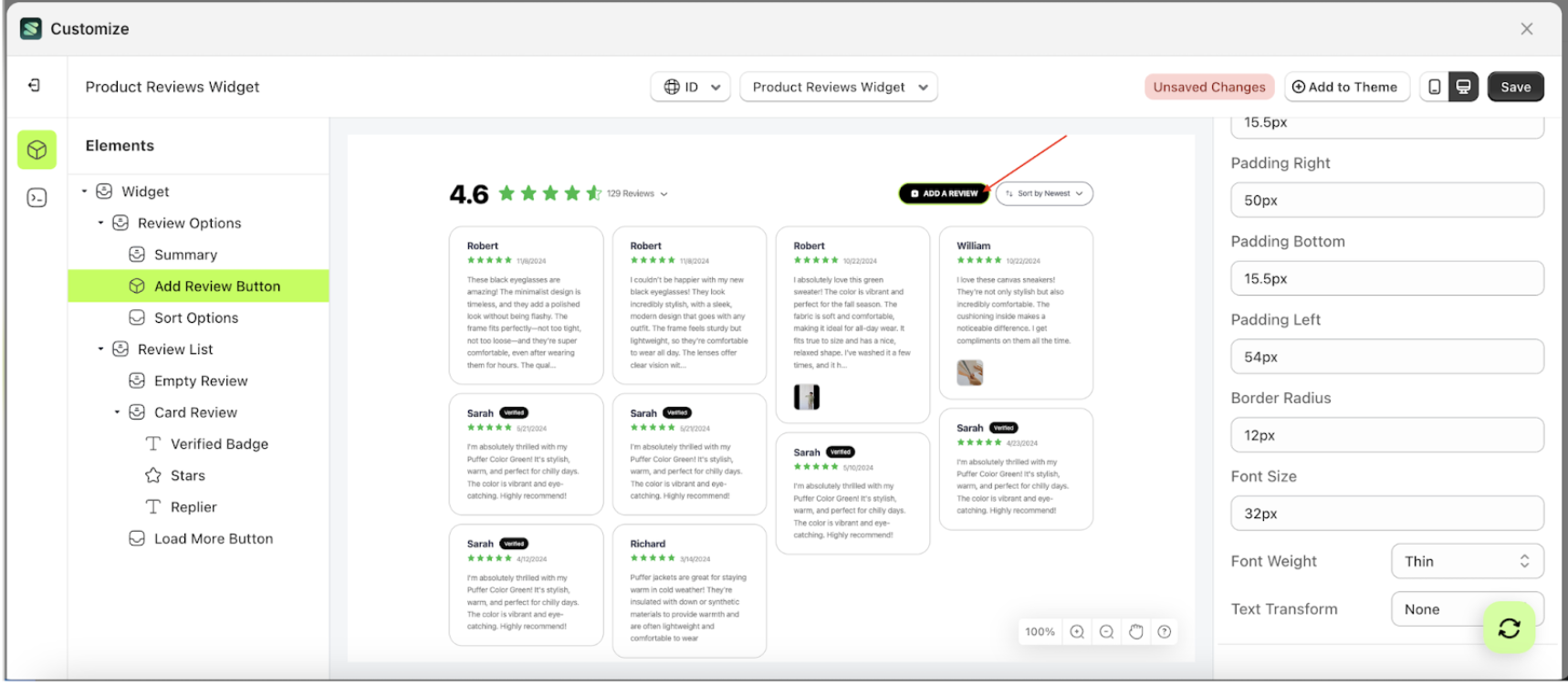
Task: Open the help question mark icon
Action: [x=1165, y=632]
